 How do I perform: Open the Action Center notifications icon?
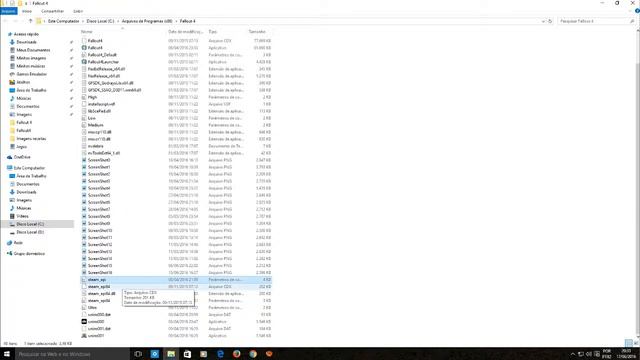click(597, 354)
